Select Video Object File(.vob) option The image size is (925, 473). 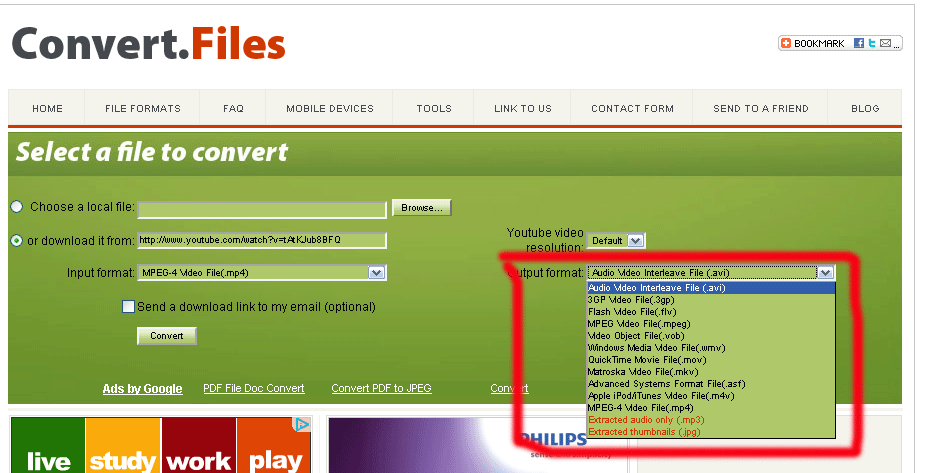pos(711,336)
